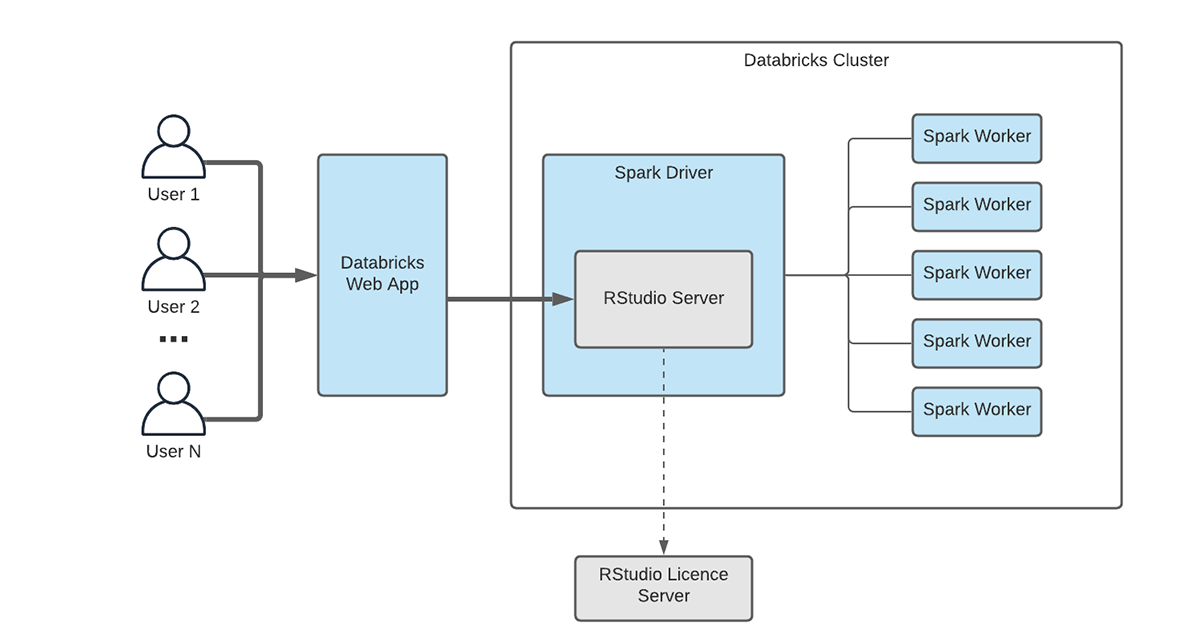Screen dimensions: 1200x630
Task: Select the RStudio Server box
Action: [x=664, y=299]
